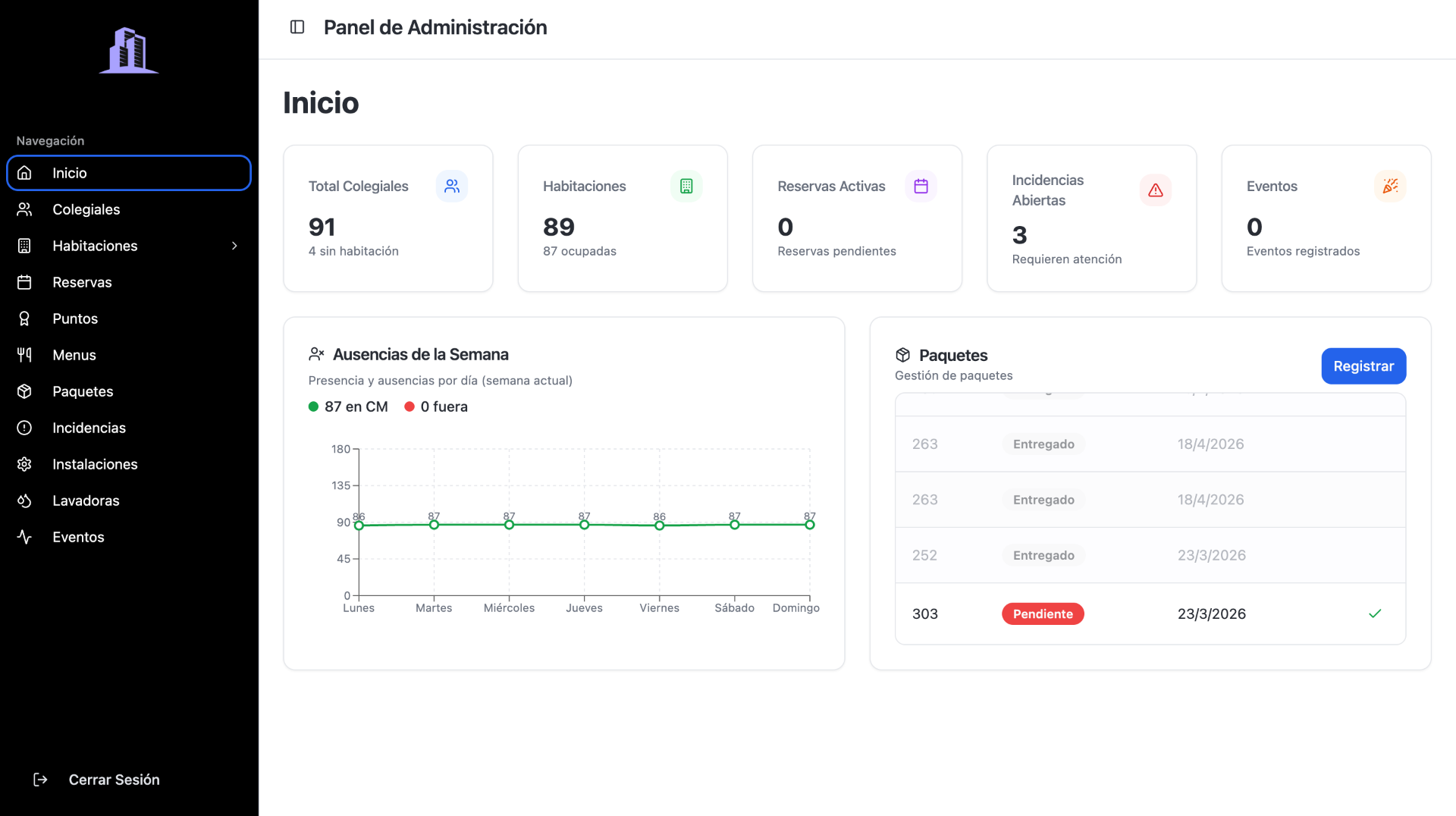
Task: Open Reservas section
Action: coord(129,282)
